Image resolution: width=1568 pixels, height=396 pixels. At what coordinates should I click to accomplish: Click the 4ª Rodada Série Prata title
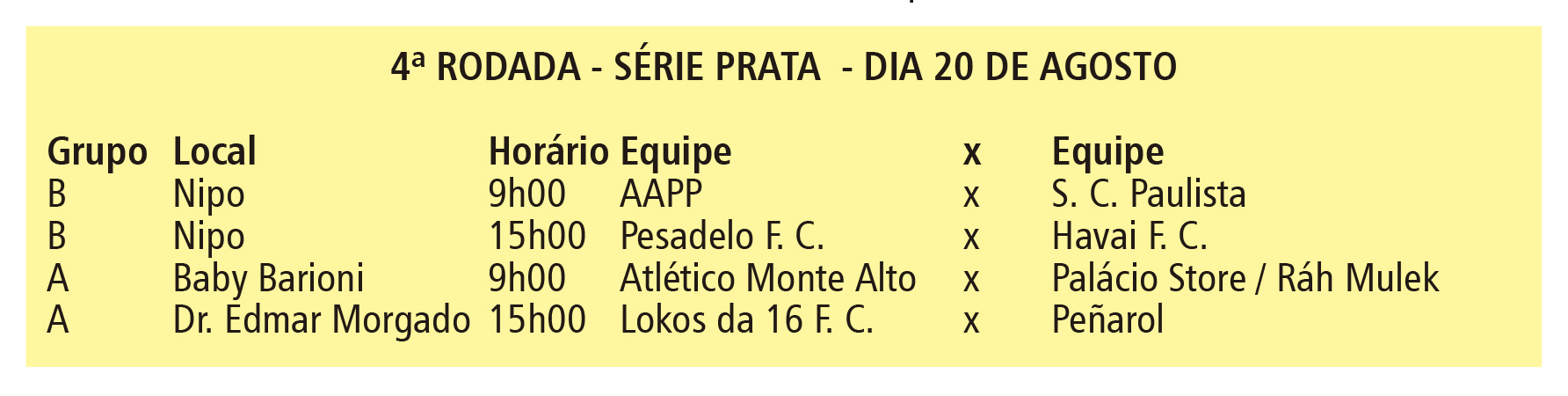[783, 68]
